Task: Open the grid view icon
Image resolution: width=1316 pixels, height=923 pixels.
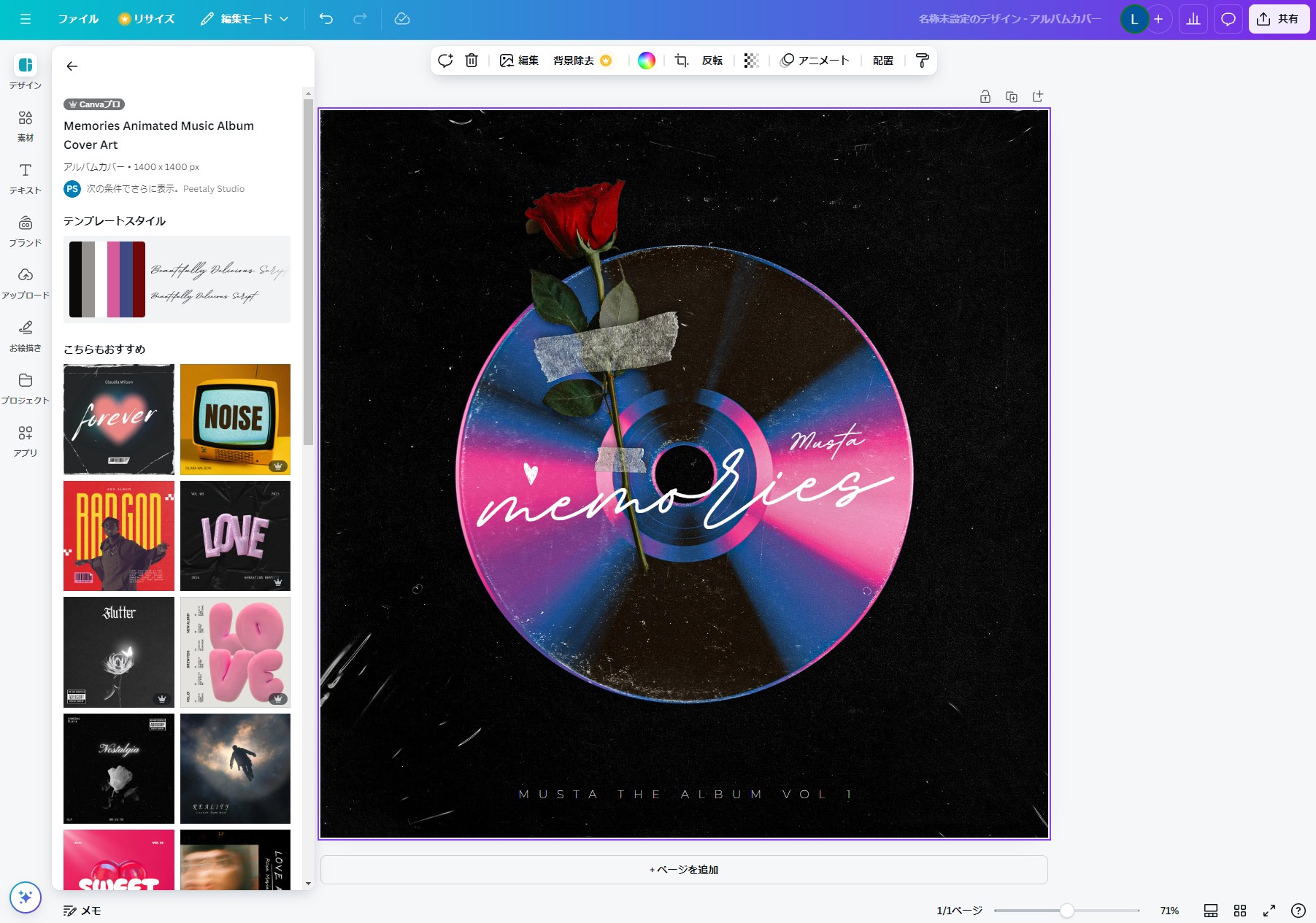Action: [x=1240, y=911]
